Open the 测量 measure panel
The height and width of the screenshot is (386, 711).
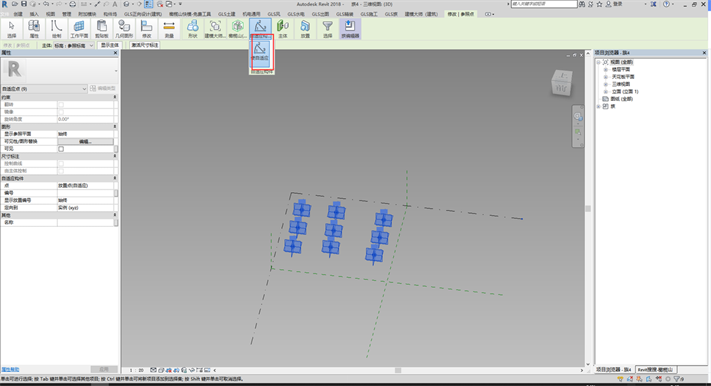169,29
